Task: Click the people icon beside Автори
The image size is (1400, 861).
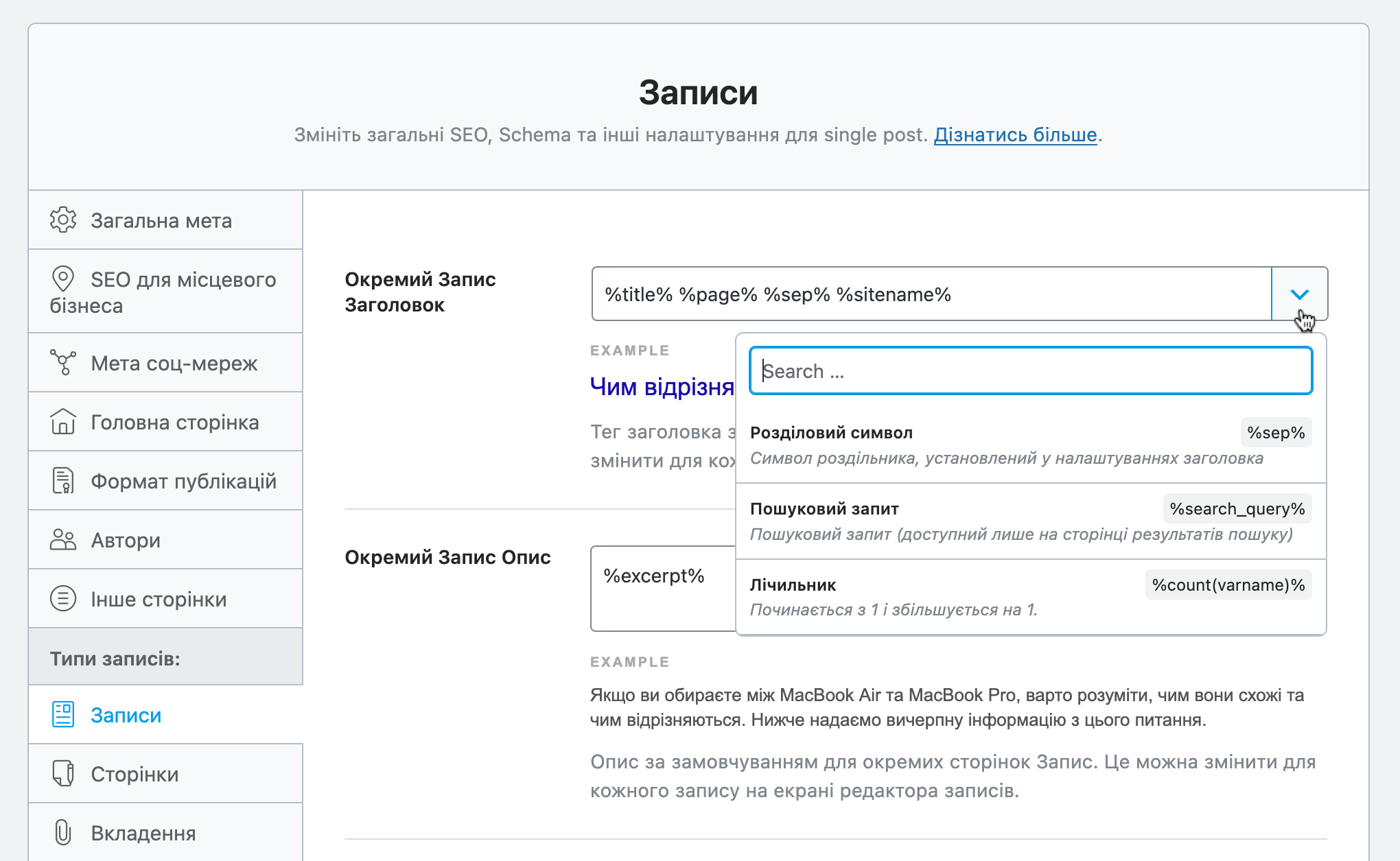Action: (x=62, y=539)
